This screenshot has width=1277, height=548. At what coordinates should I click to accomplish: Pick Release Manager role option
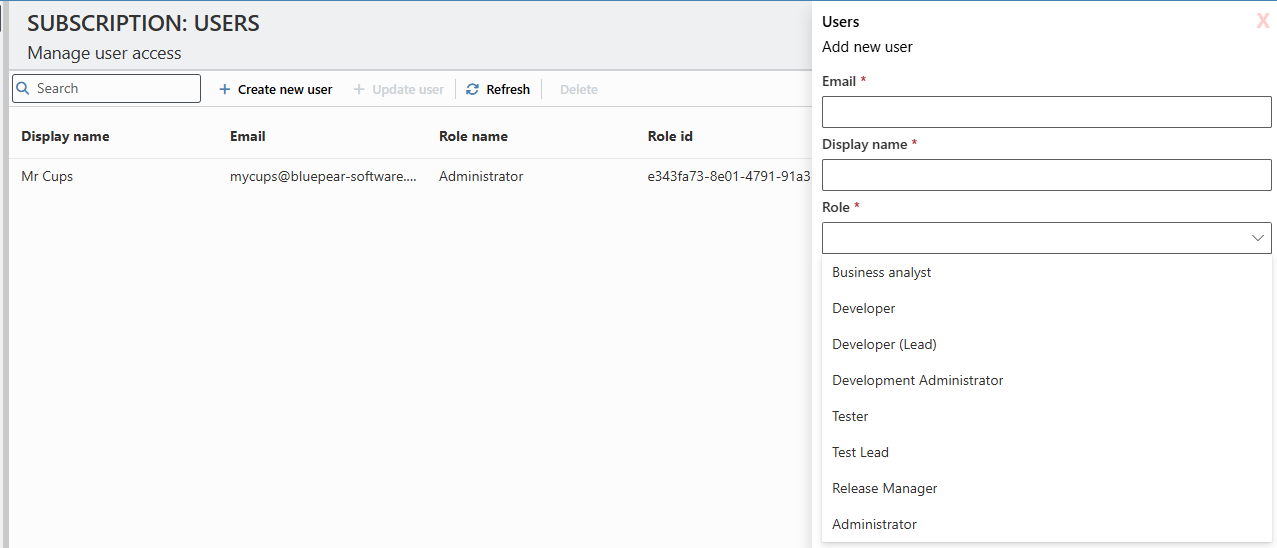coord(884,488)
